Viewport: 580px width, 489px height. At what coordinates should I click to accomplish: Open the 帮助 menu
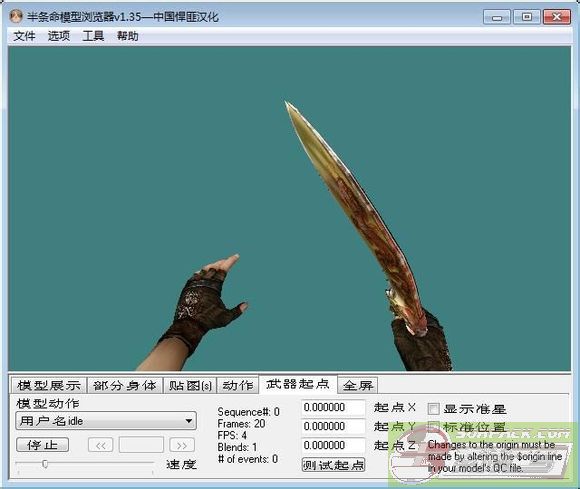point(128,36)
